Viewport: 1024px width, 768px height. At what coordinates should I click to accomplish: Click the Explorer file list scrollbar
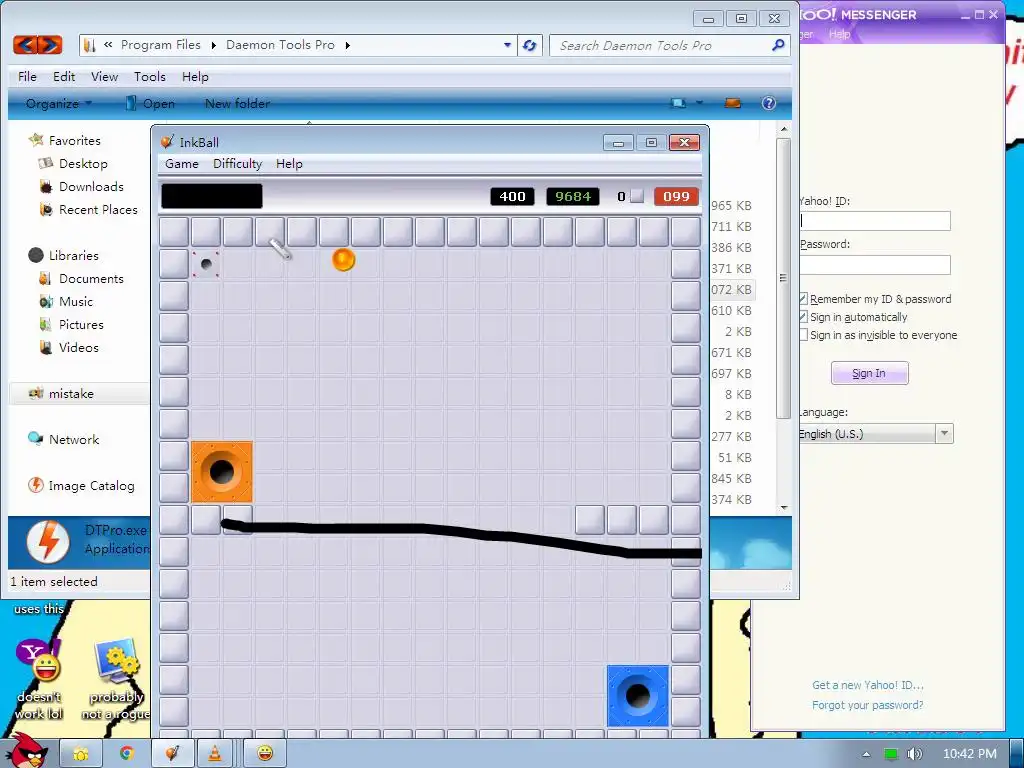pyautogui.click(x=784, y=278)
